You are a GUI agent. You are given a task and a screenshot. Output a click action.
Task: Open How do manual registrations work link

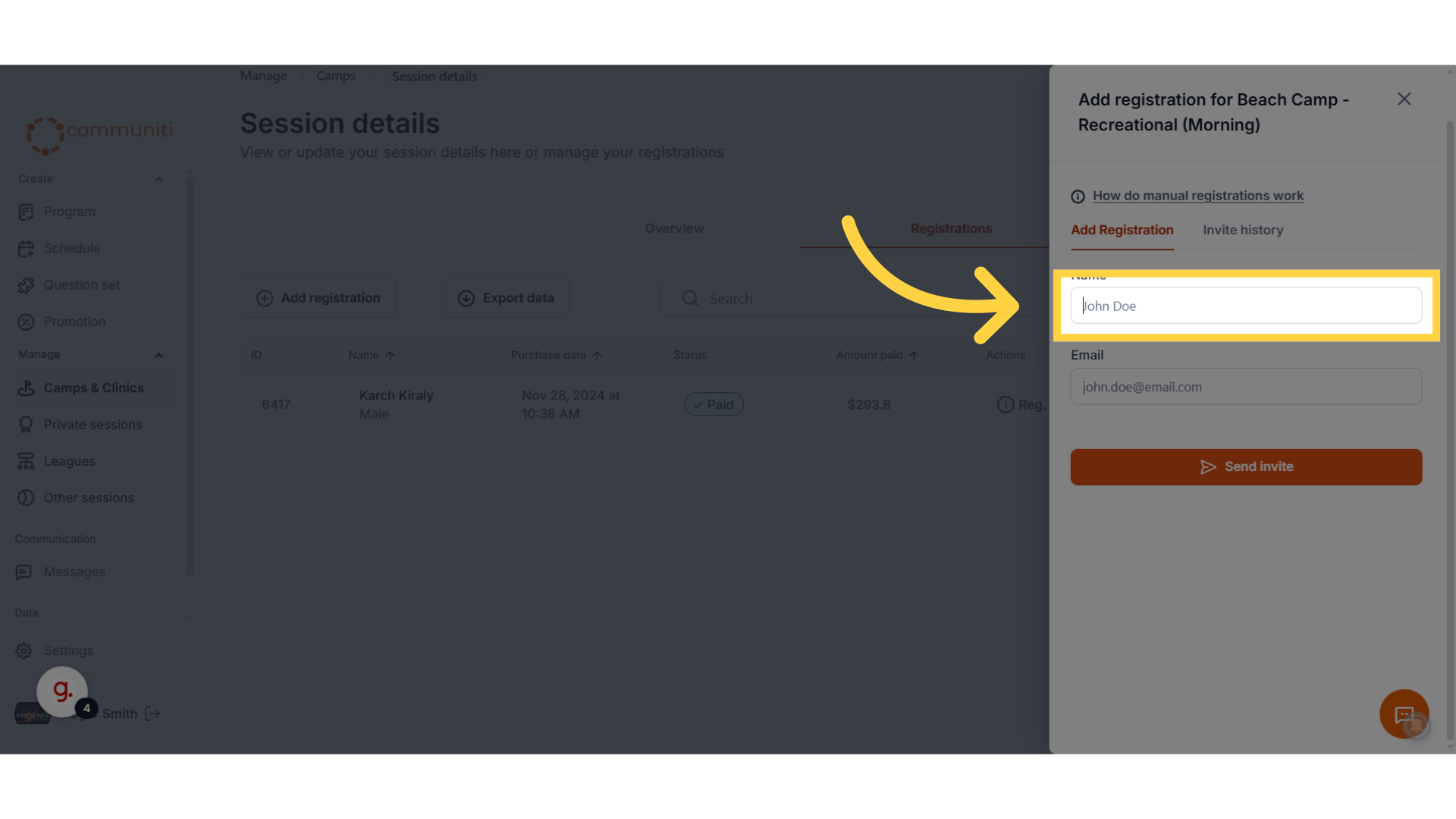[1198, 196]
